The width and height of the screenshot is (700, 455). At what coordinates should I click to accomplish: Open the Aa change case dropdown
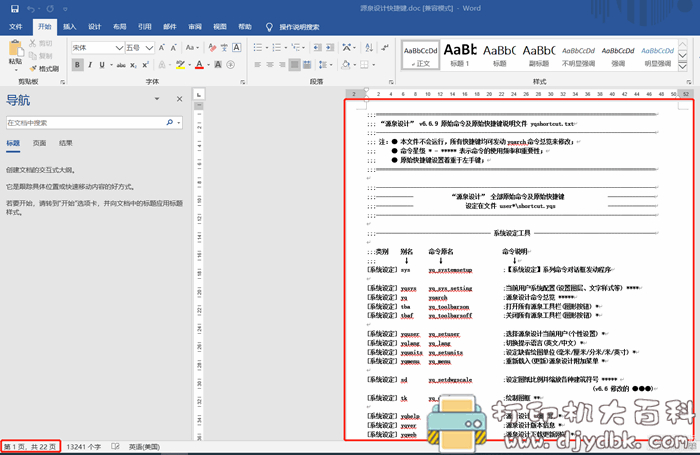click(192, 47)
